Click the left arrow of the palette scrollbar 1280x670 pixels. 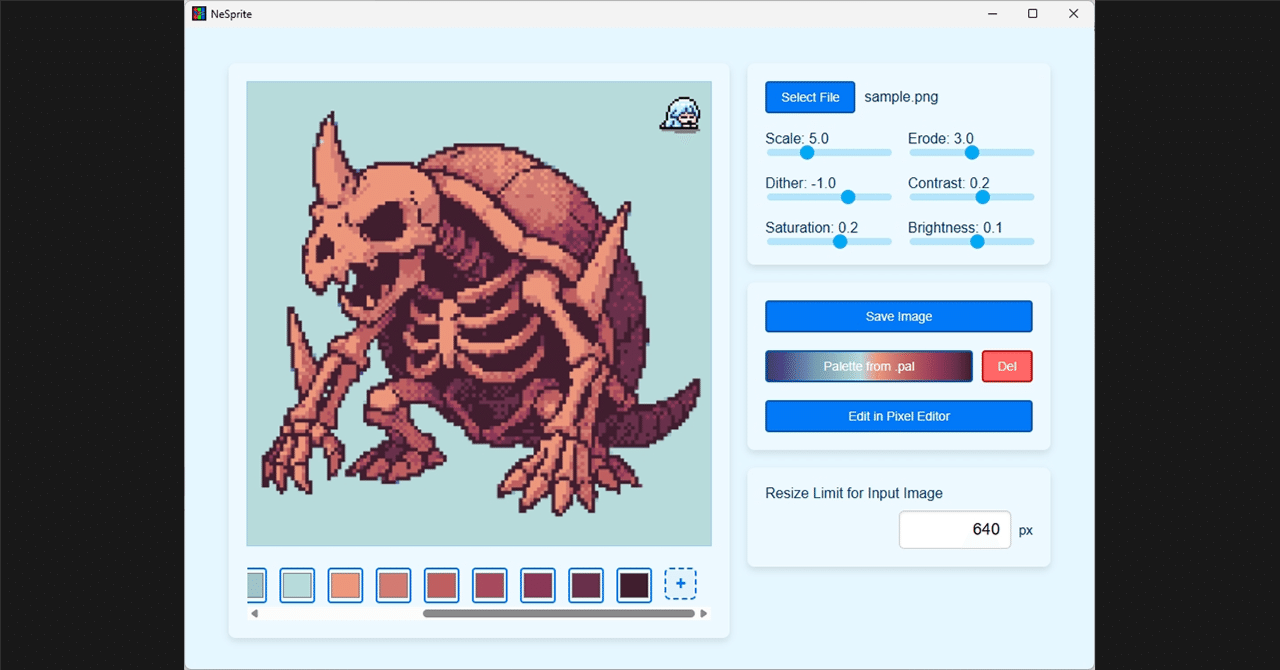coord(253,613)
